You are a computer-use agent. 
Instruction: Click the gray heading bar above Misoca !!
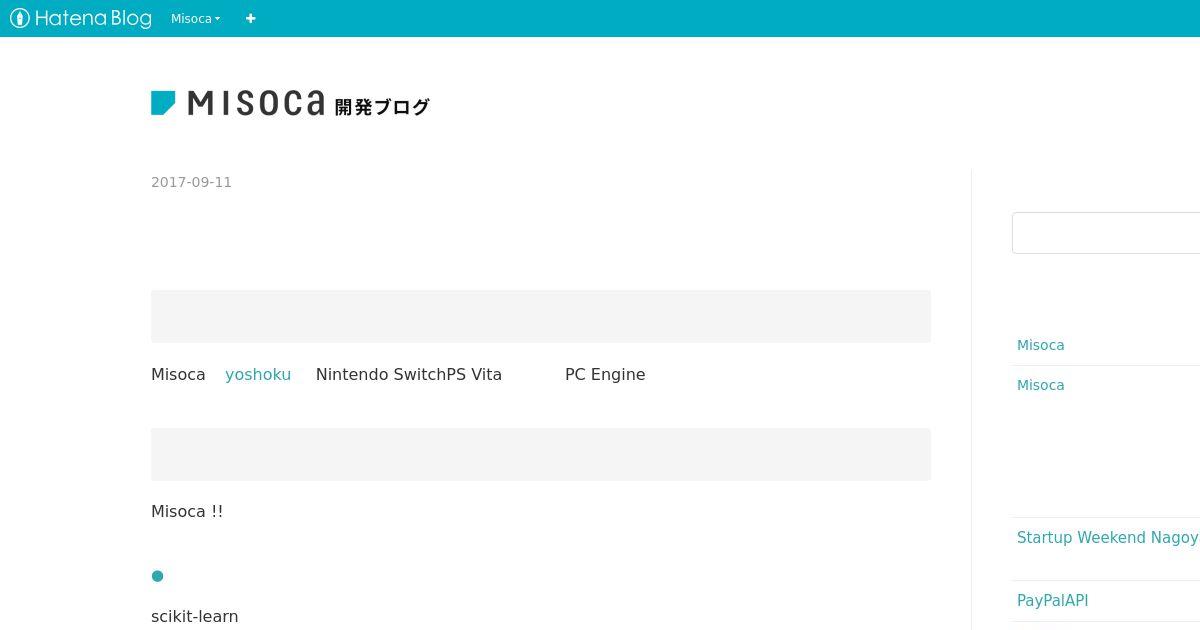(x=541, y=454)
